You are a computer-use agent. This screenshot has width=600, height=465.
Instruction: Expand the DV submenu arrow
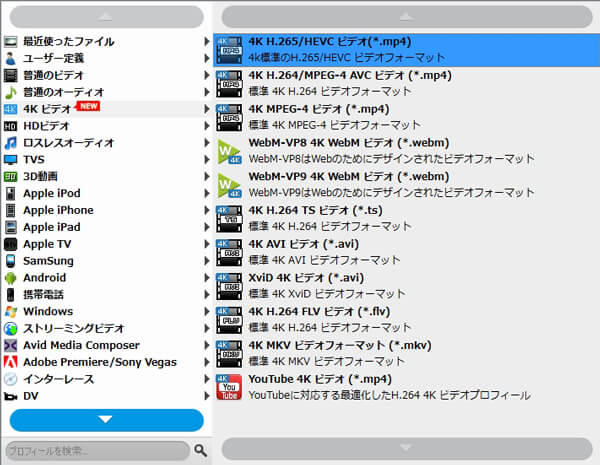pos(207,396)
